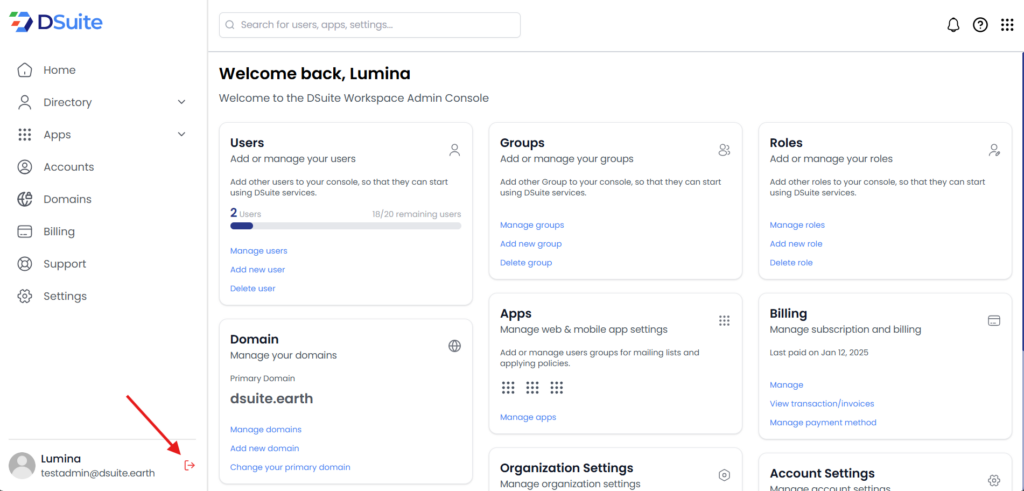Open Settings in the sidebar
The height and width of the screenshot is (491, 1024).
[64, 296]
